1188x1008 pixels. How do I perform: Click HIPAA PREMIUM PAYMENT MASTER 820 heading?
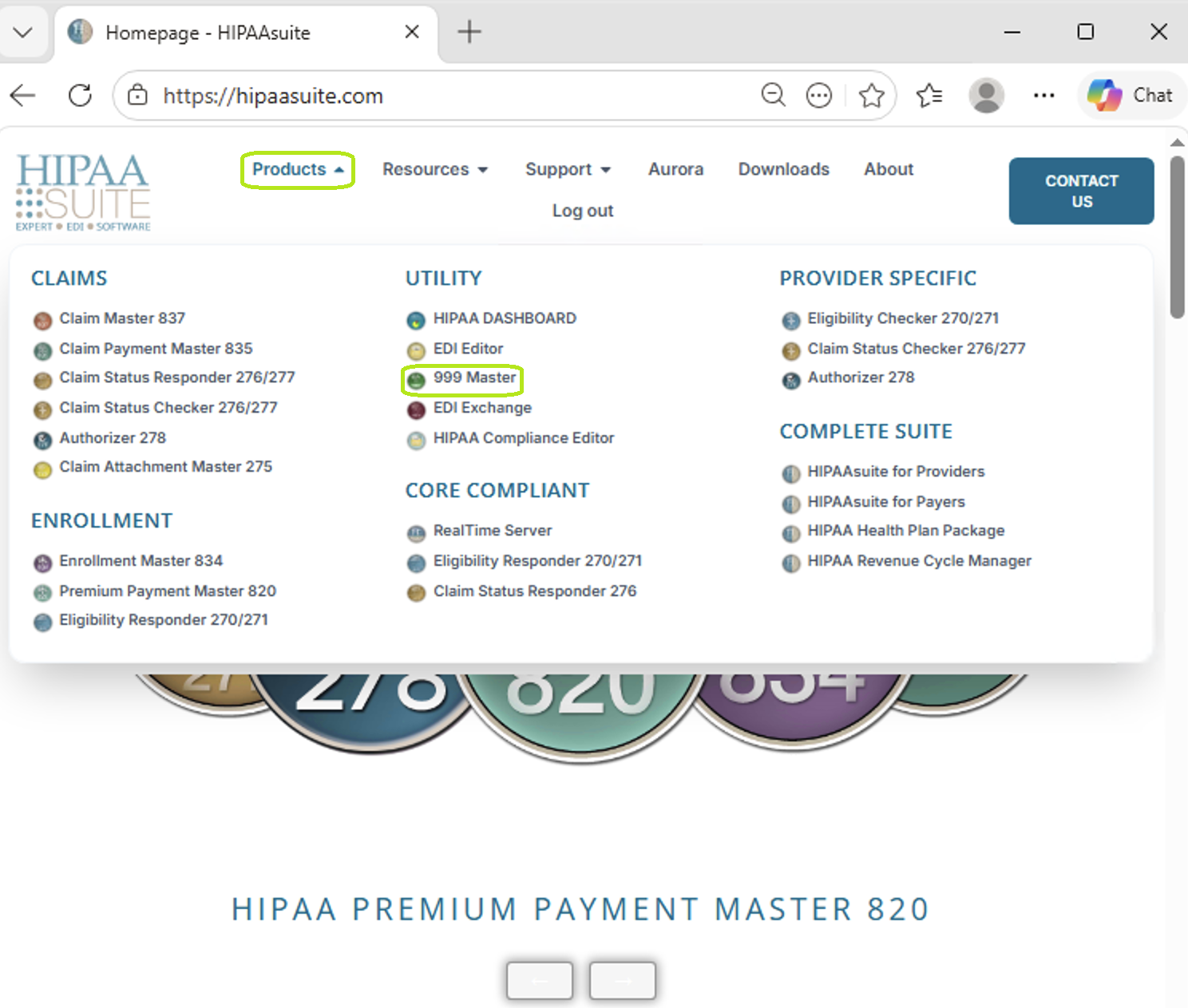click(x=580, y=910)
